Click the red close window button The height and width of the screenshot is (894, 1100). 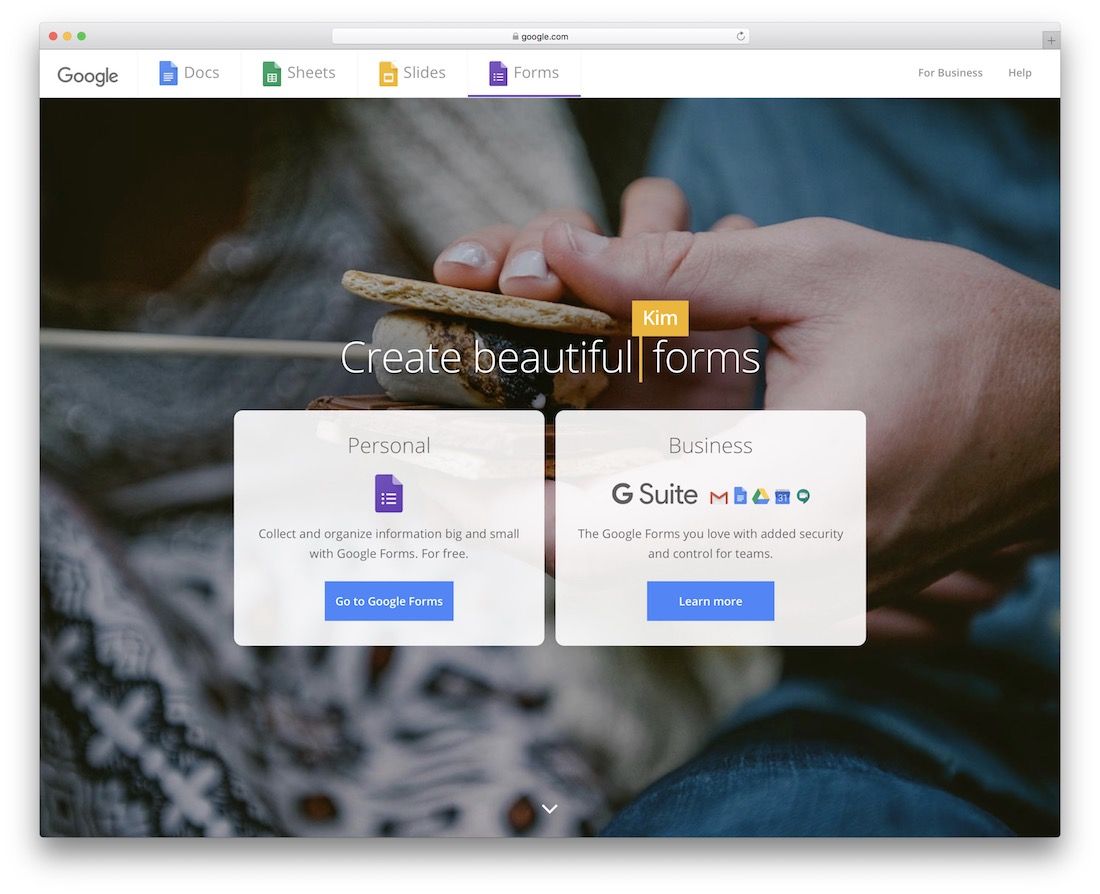coord(53,36)
